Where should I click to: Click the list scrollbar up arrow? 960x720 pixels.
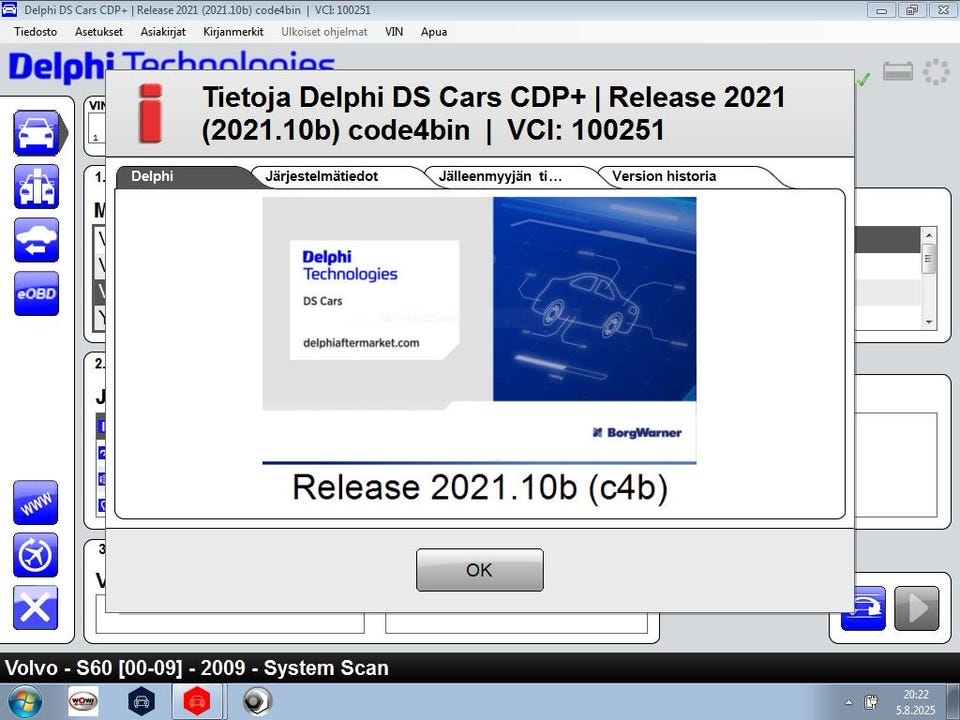(929, 235)
